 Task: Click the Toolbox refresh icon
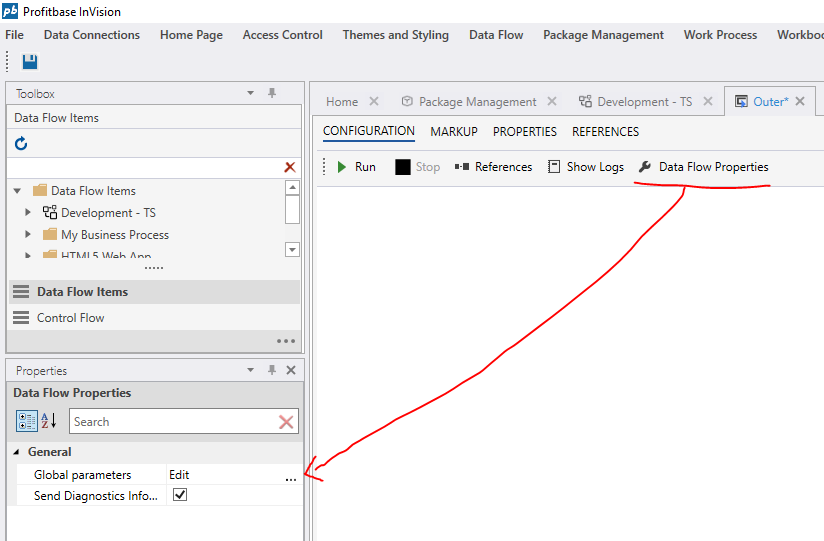pos(21,144)
